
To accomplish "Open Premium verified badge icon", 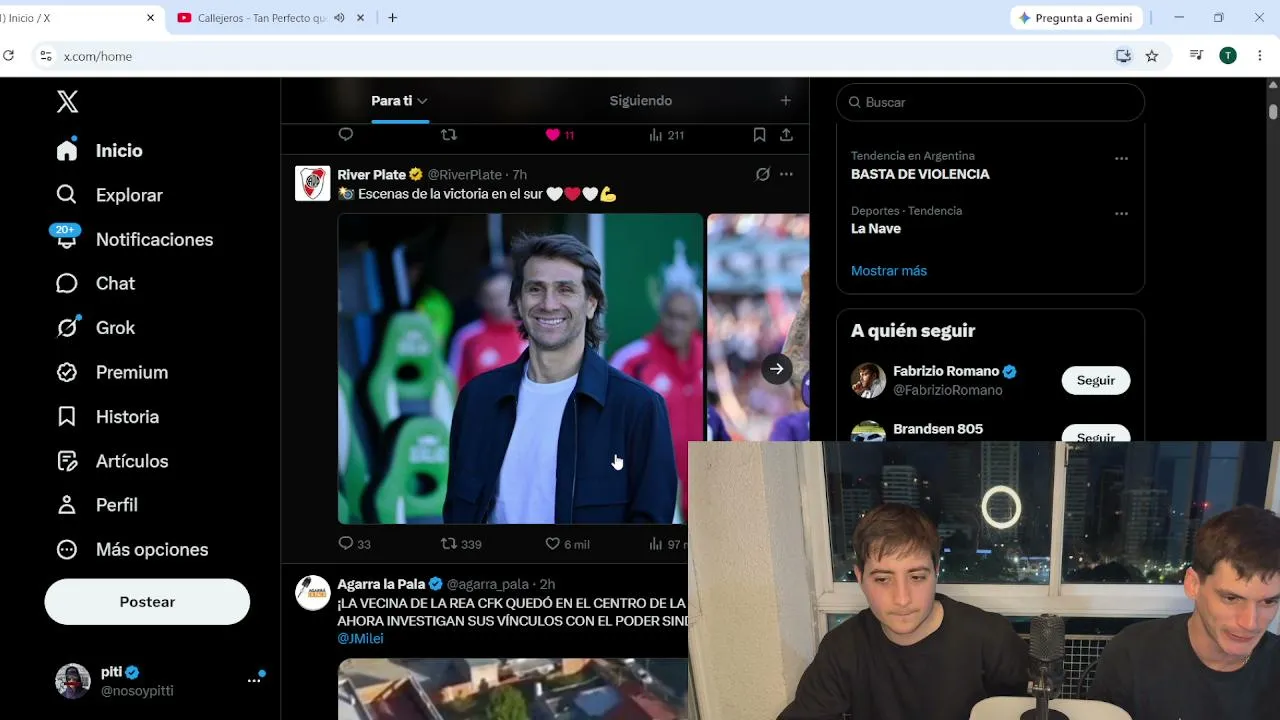I will click(67, 372).
